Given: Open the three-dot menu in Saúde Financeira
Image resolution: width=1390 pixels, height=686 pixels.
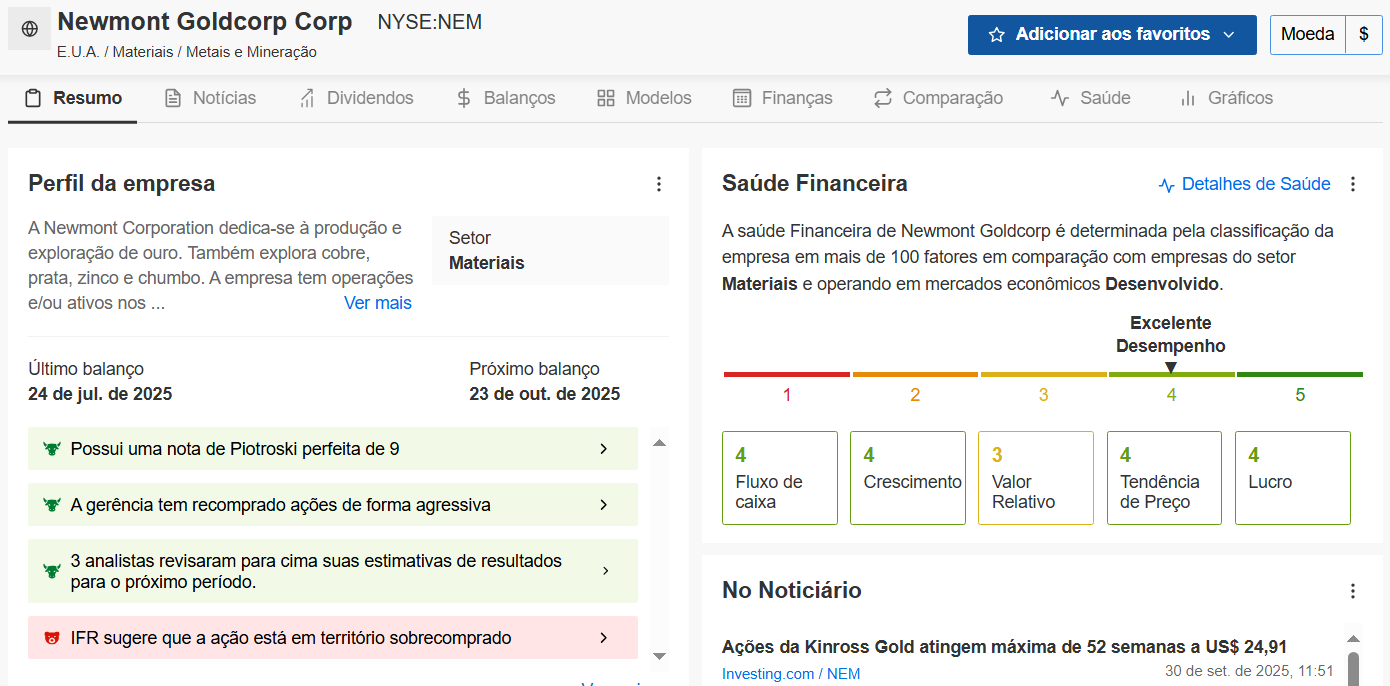Looking at the screenshot, I should click(1353, 184).
